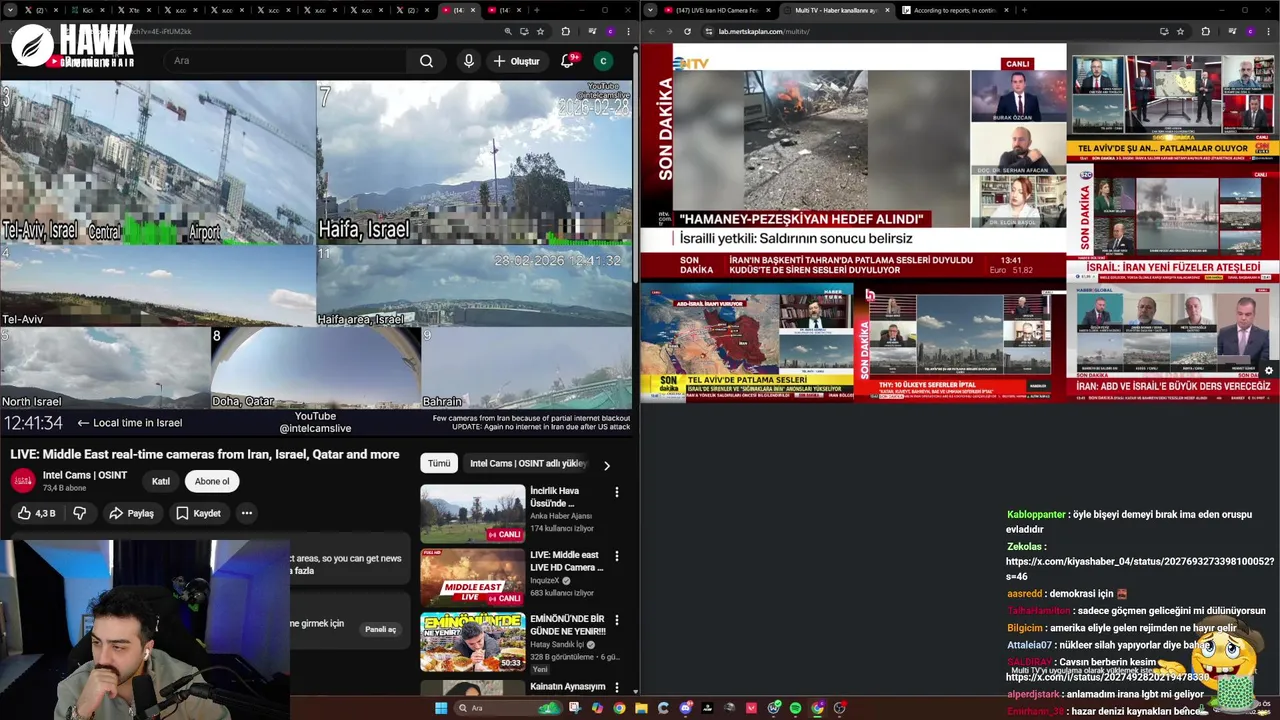Open Windows Start menu

pos(441,708)
